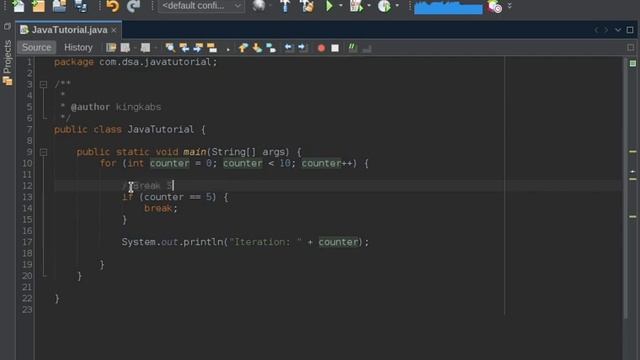This screenshot has width=640, height=360.
Task: Click 'System.out.println' on line 17
Action: [172, 242]
